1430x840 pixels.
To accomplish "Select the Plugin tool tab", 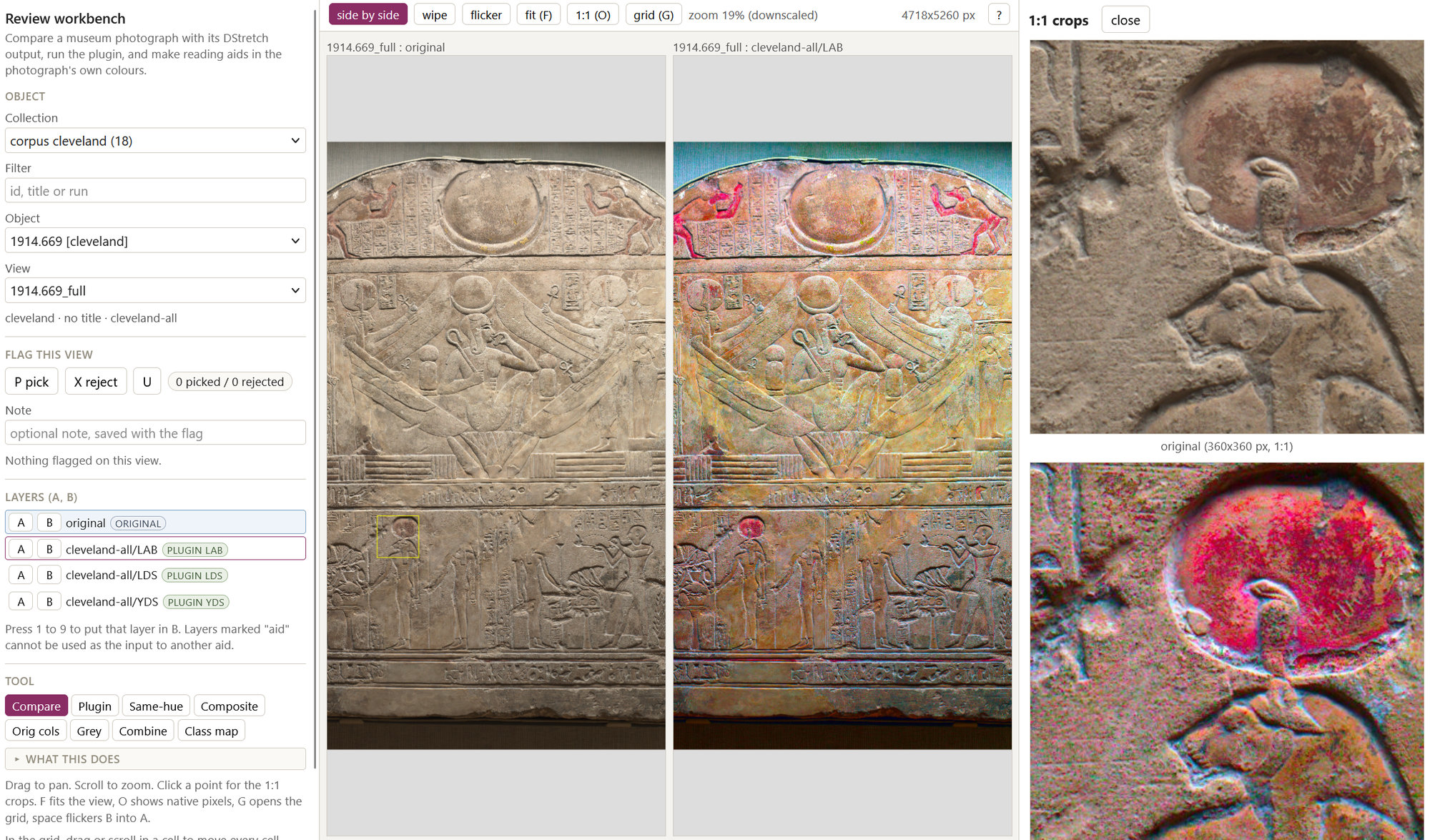I will (x=94, y=706).
